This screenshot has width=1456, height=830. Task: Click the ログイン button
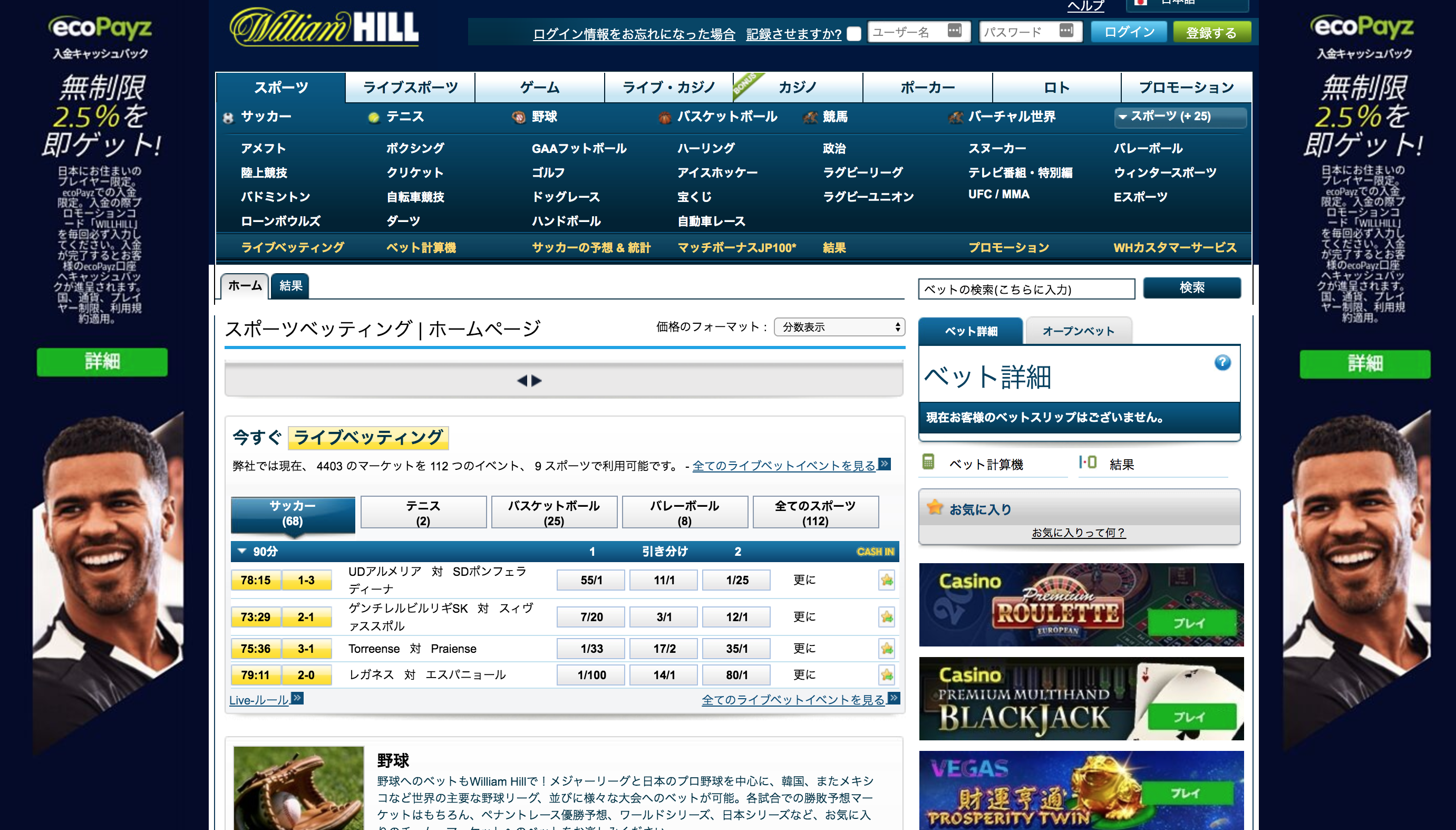pyautogui.click(x=1128, y=32)
